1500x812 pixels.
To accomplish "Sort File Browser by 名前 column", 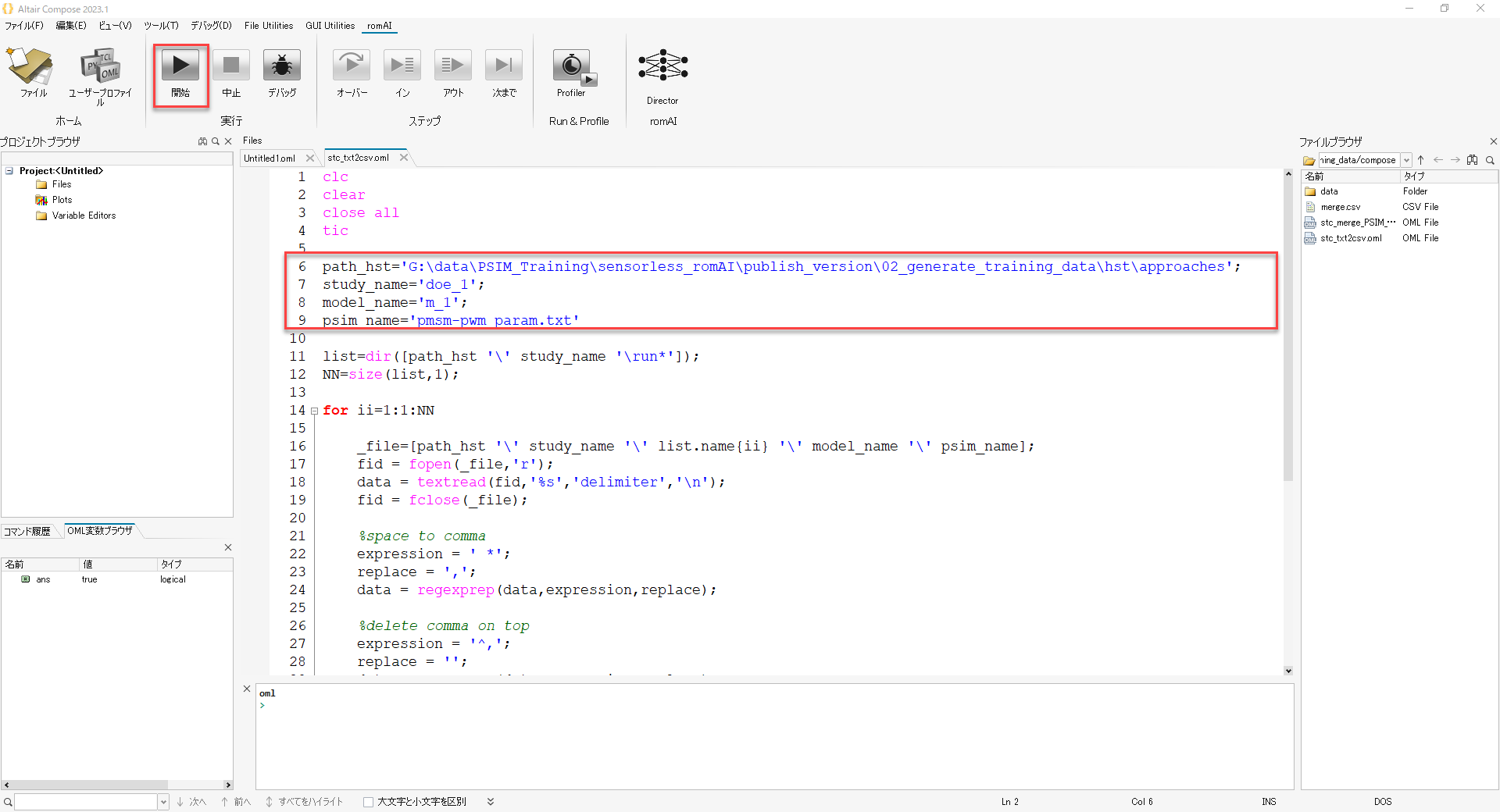I will point(1351,176).
